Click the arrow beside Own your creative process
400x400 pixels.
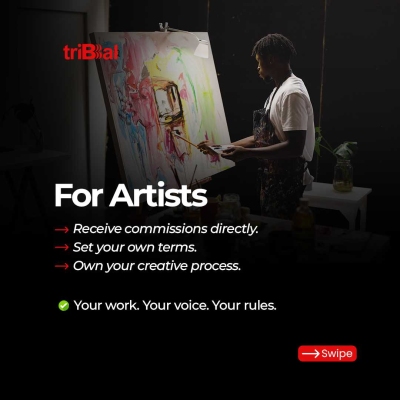pos(62,266)
